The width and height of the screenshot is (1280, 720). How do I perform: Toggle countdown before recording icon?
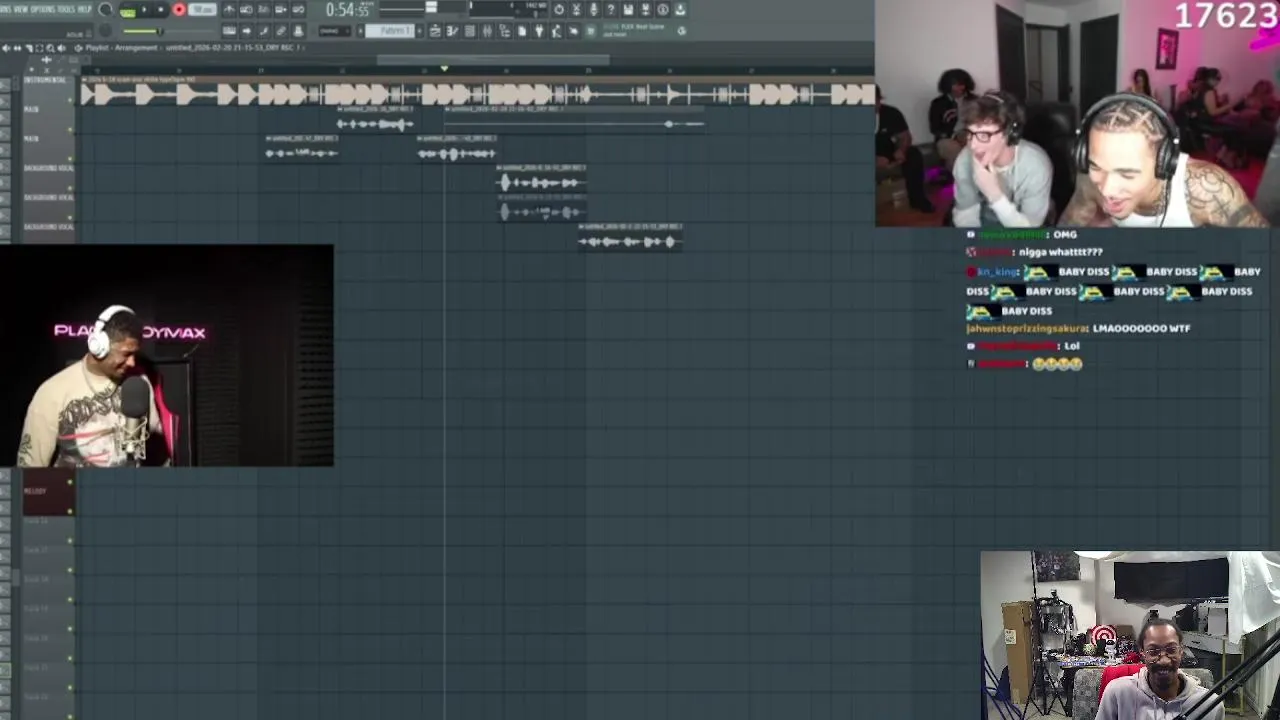pos(263,9)
